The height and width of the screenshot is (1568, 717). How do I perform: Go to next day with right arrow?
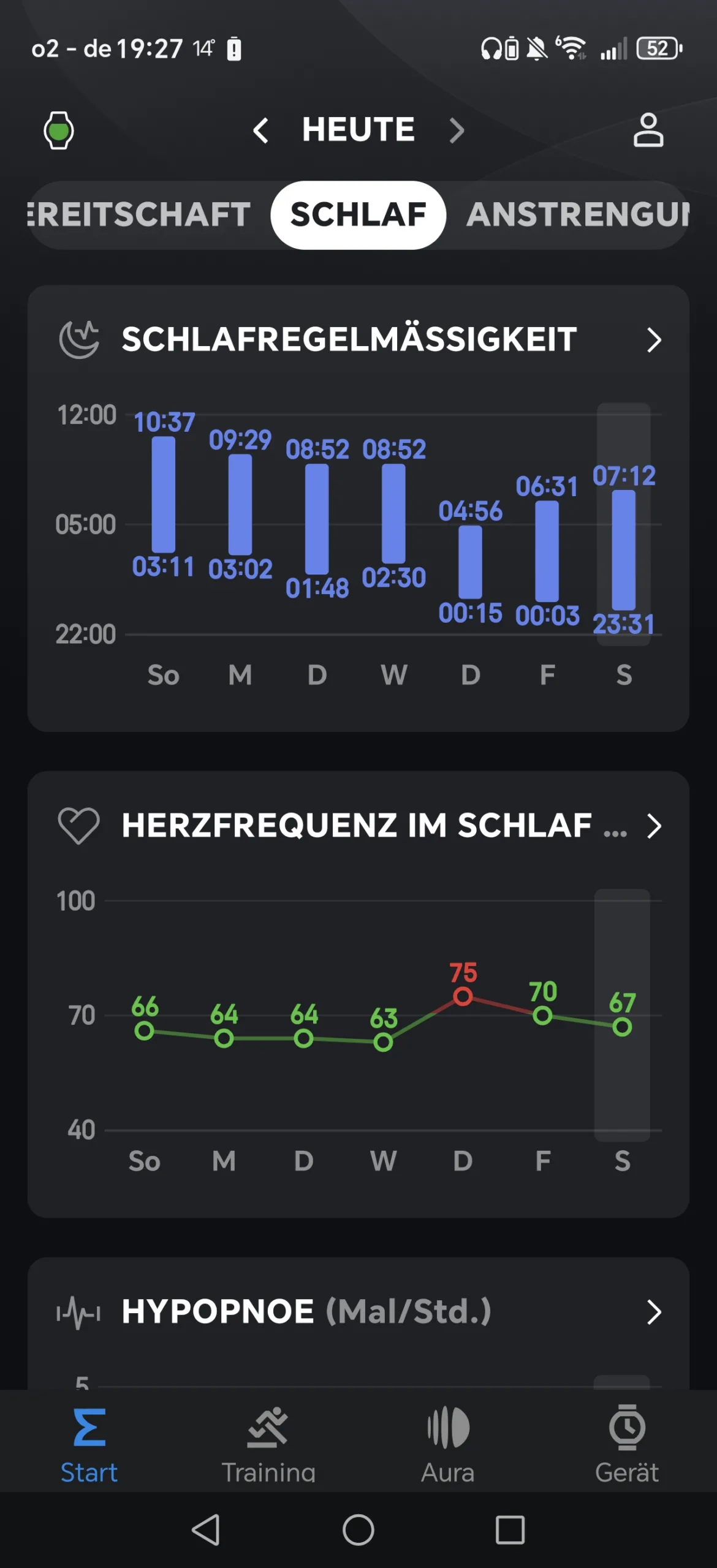tap(457, 130)
